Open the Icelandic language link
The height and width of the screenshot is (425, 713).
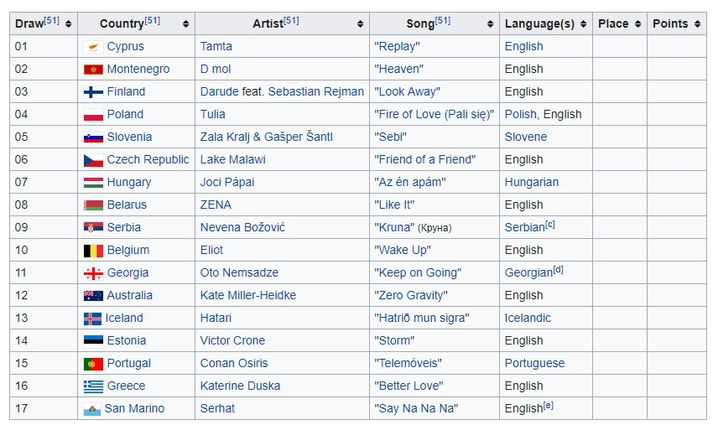[x=527, y=318]
